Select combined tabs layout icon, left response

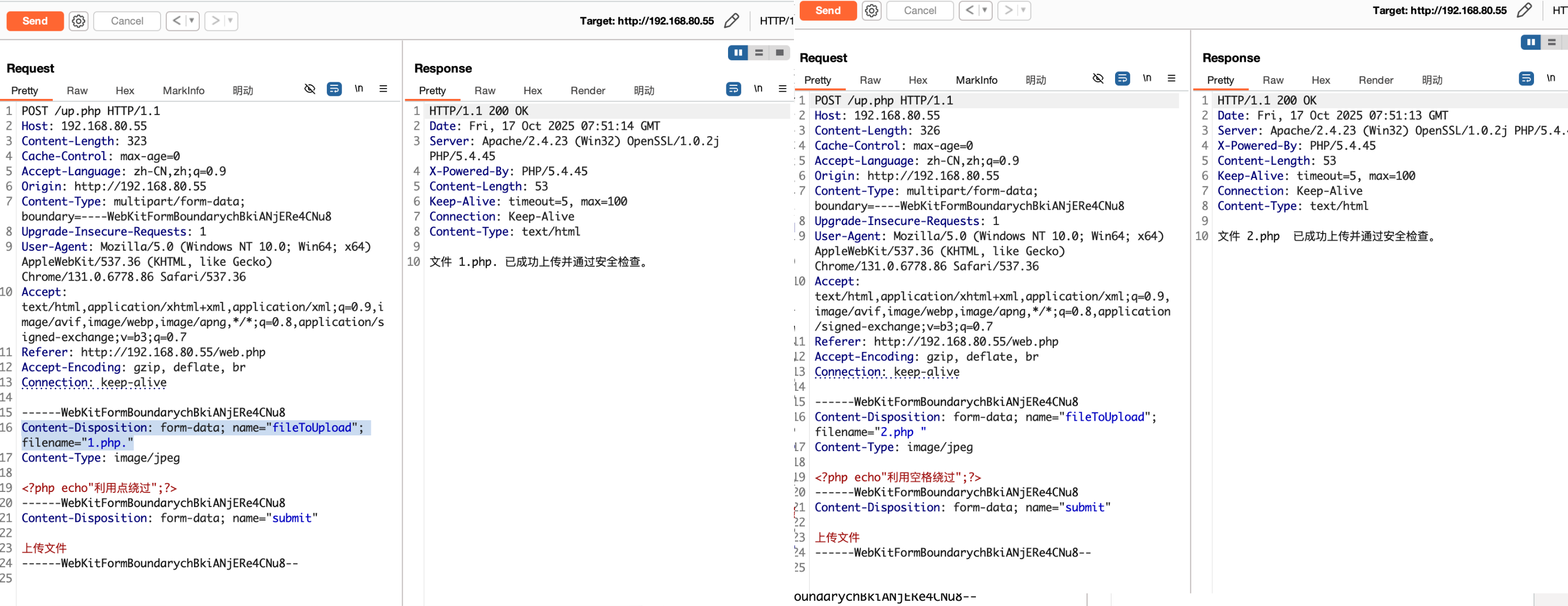(x=779, y=53)
